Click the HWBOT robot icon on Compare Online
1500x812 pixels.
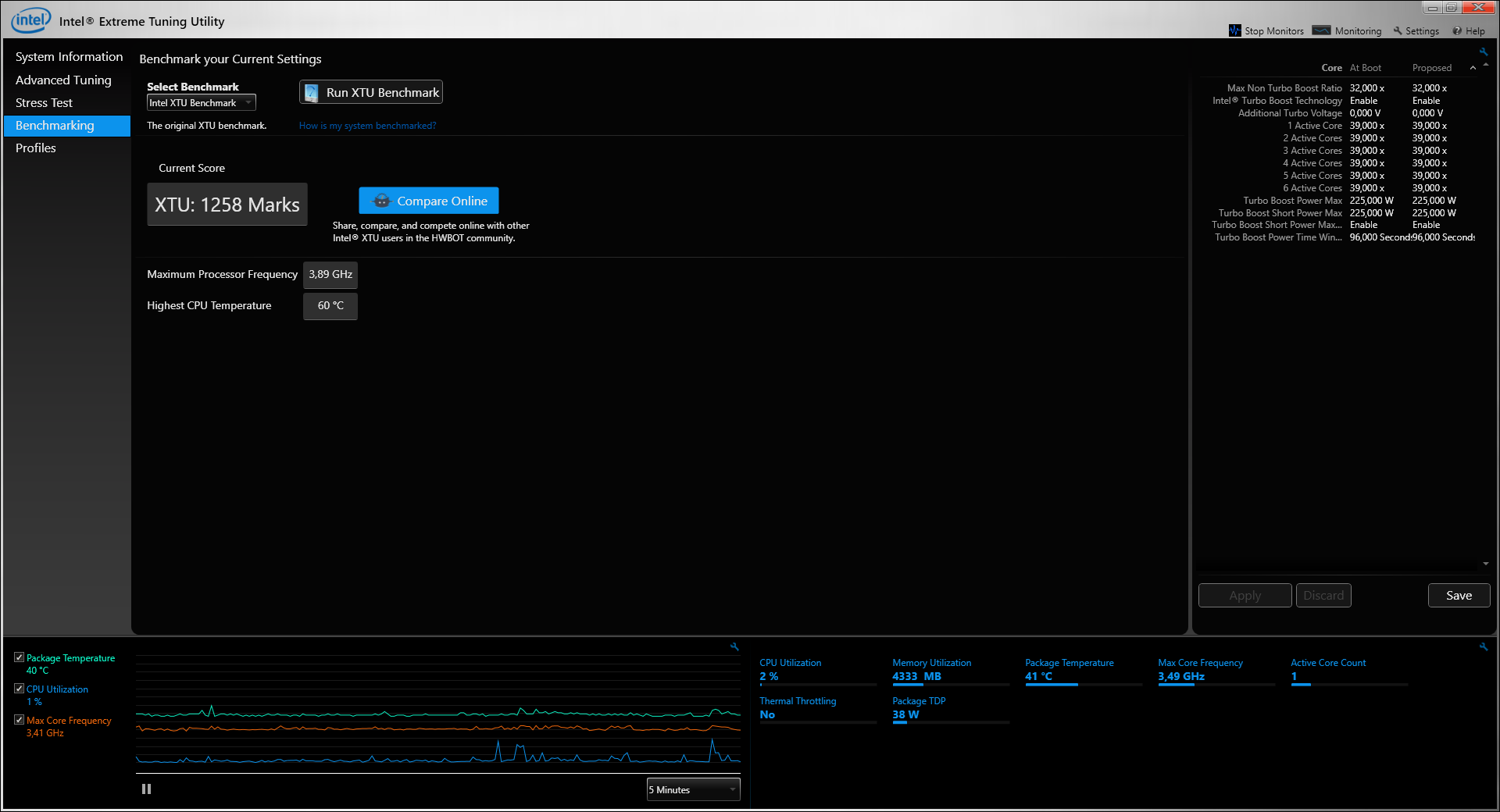tap(381, 201)
